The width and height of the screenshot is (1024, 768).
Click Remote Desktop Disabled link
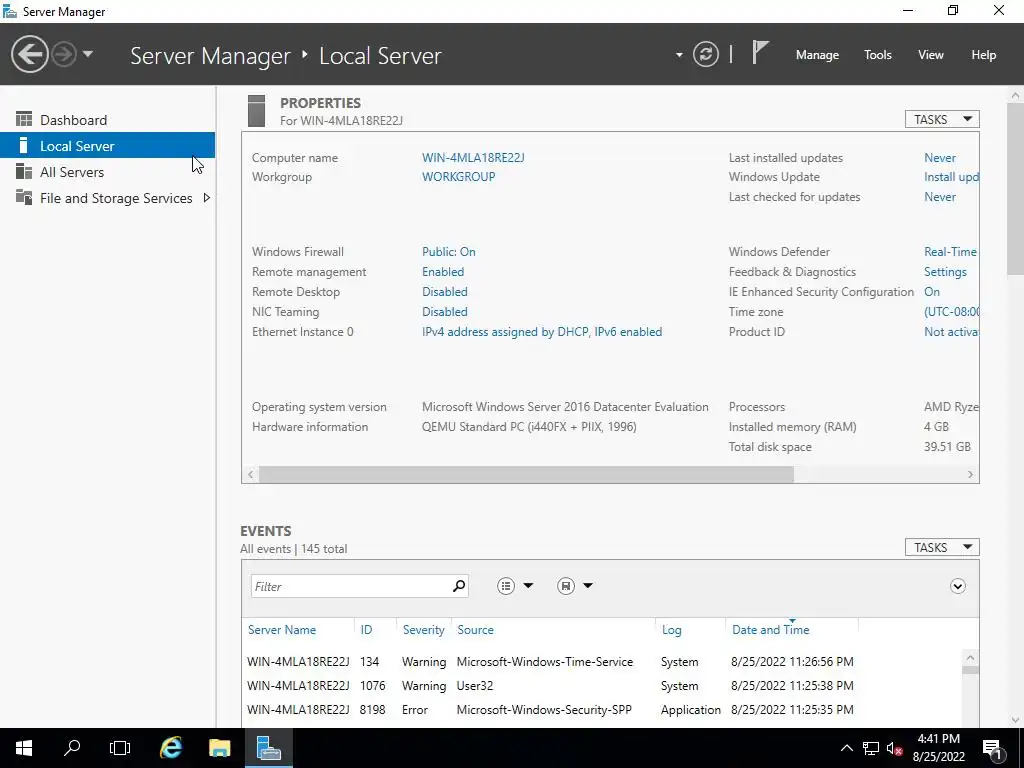pos(445,291)
